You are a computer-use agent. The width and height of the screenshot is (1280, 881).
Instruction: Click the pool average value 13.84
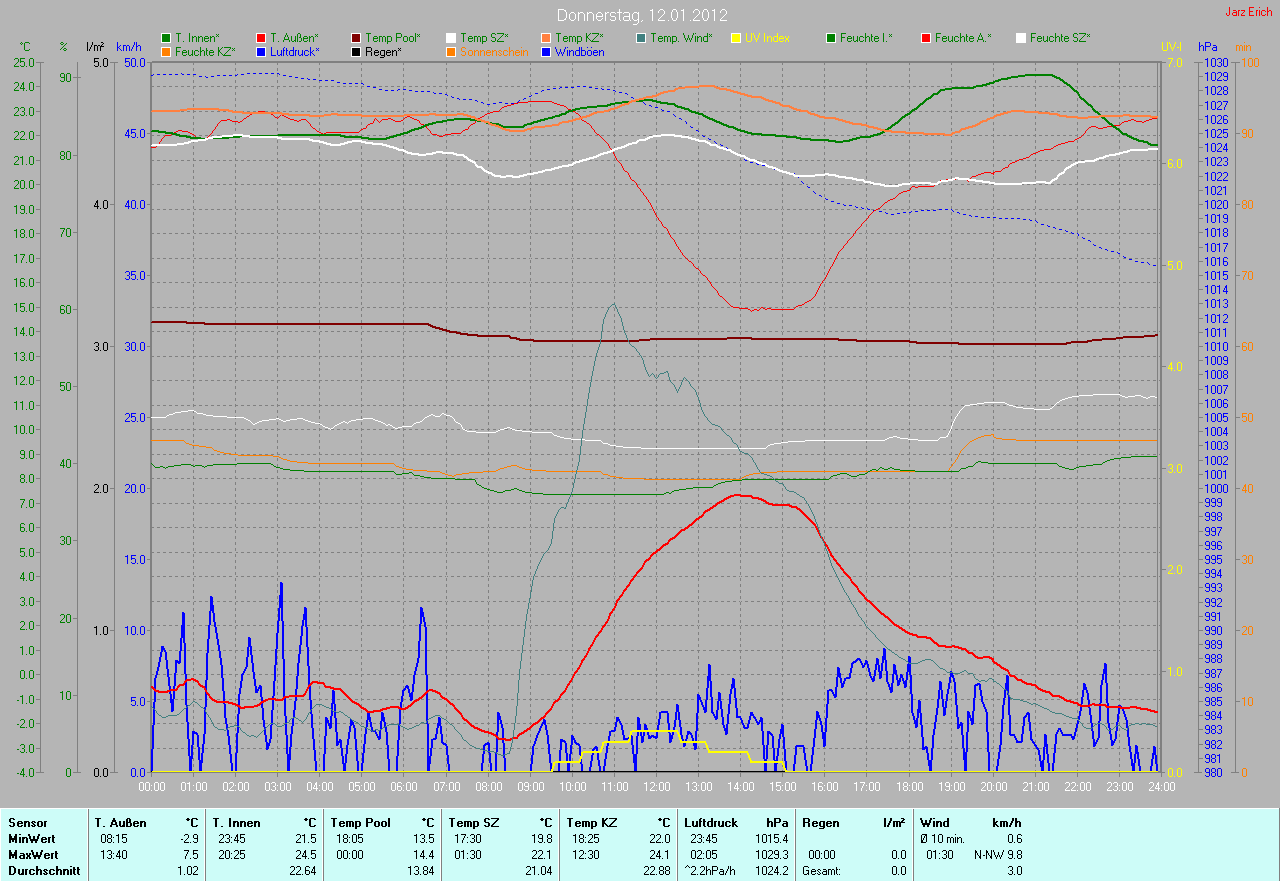[420, 871]
